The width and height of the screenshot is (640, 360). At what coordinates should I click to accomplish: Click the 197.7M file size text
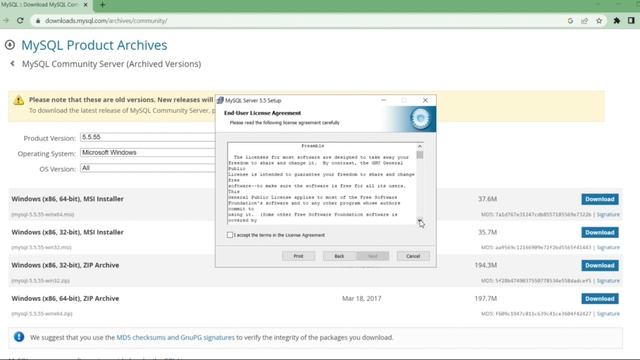coord(486,298)
